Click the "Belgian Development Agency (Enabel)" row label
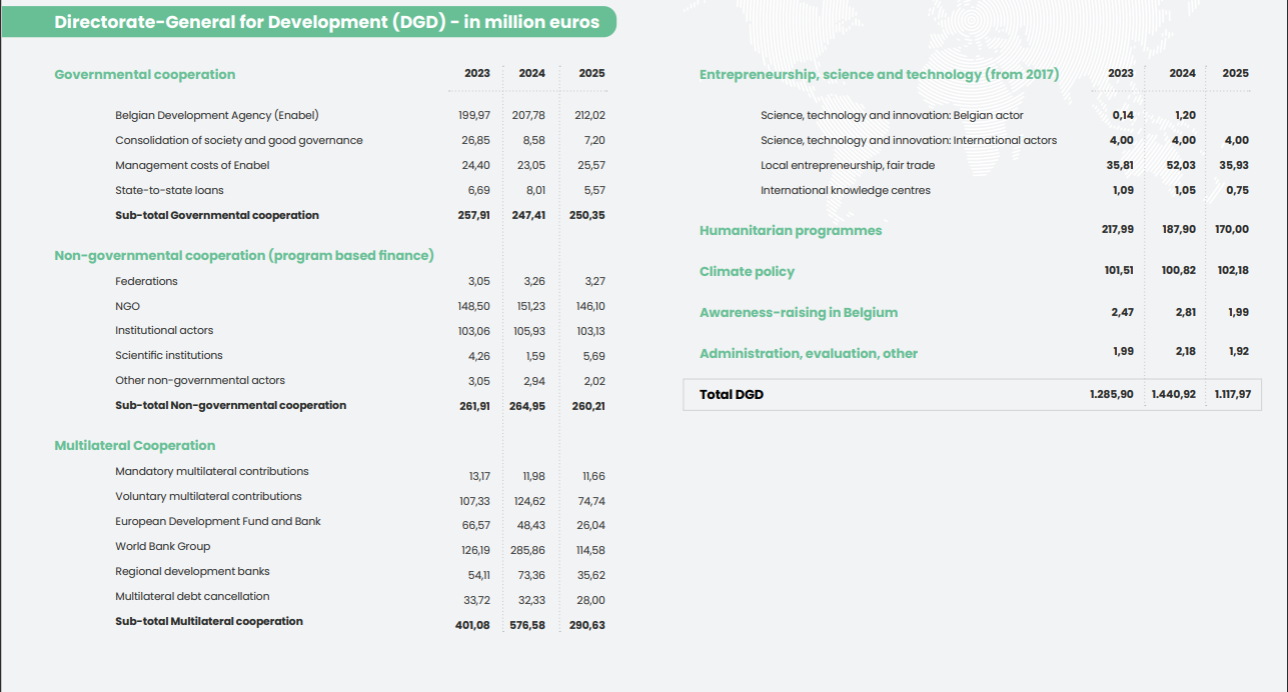Screen dimensions: 1288x692 (217, 115)
